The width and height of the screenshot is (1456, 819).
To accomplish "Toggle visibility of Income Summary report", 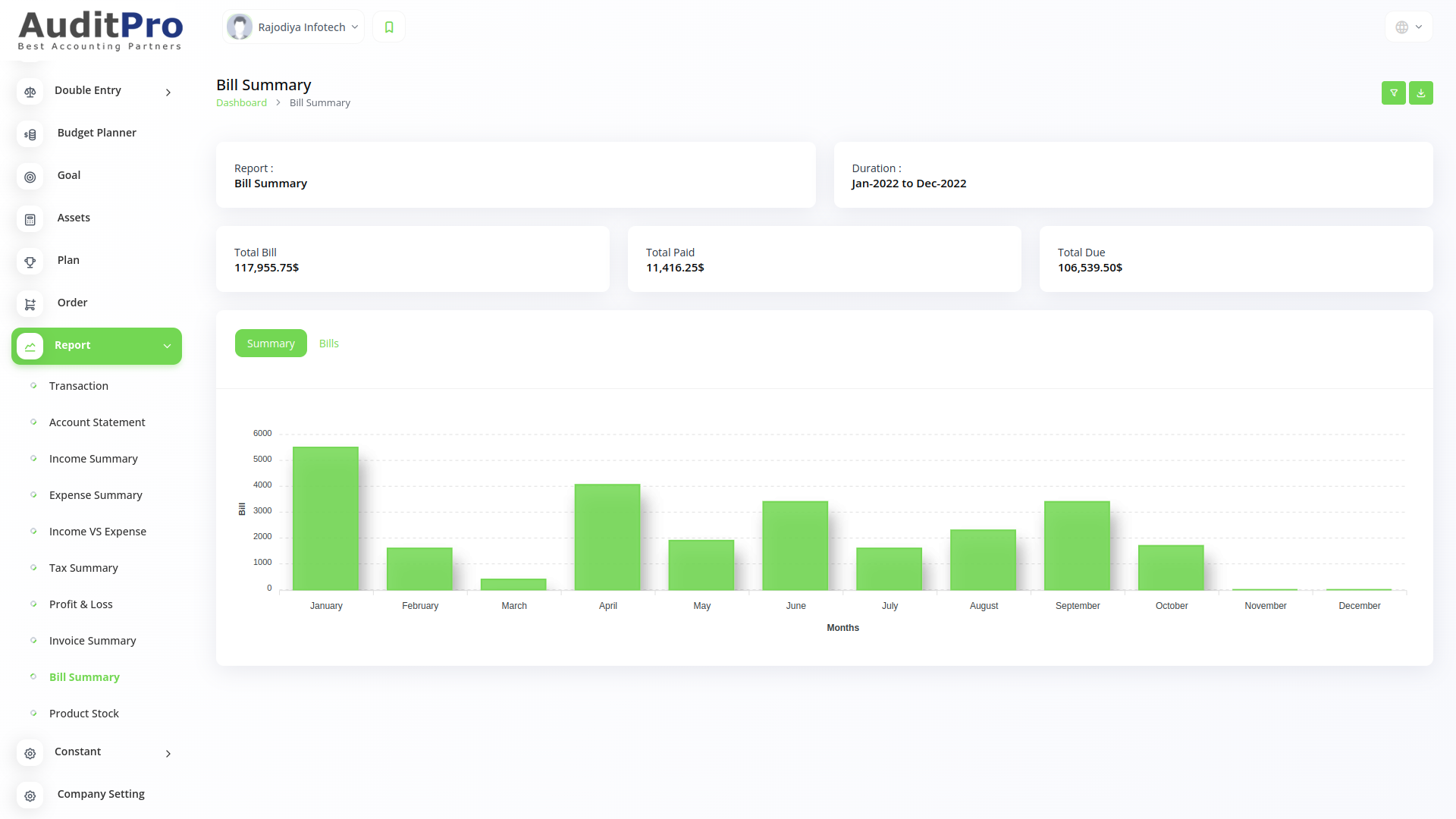I will point(93,458).
